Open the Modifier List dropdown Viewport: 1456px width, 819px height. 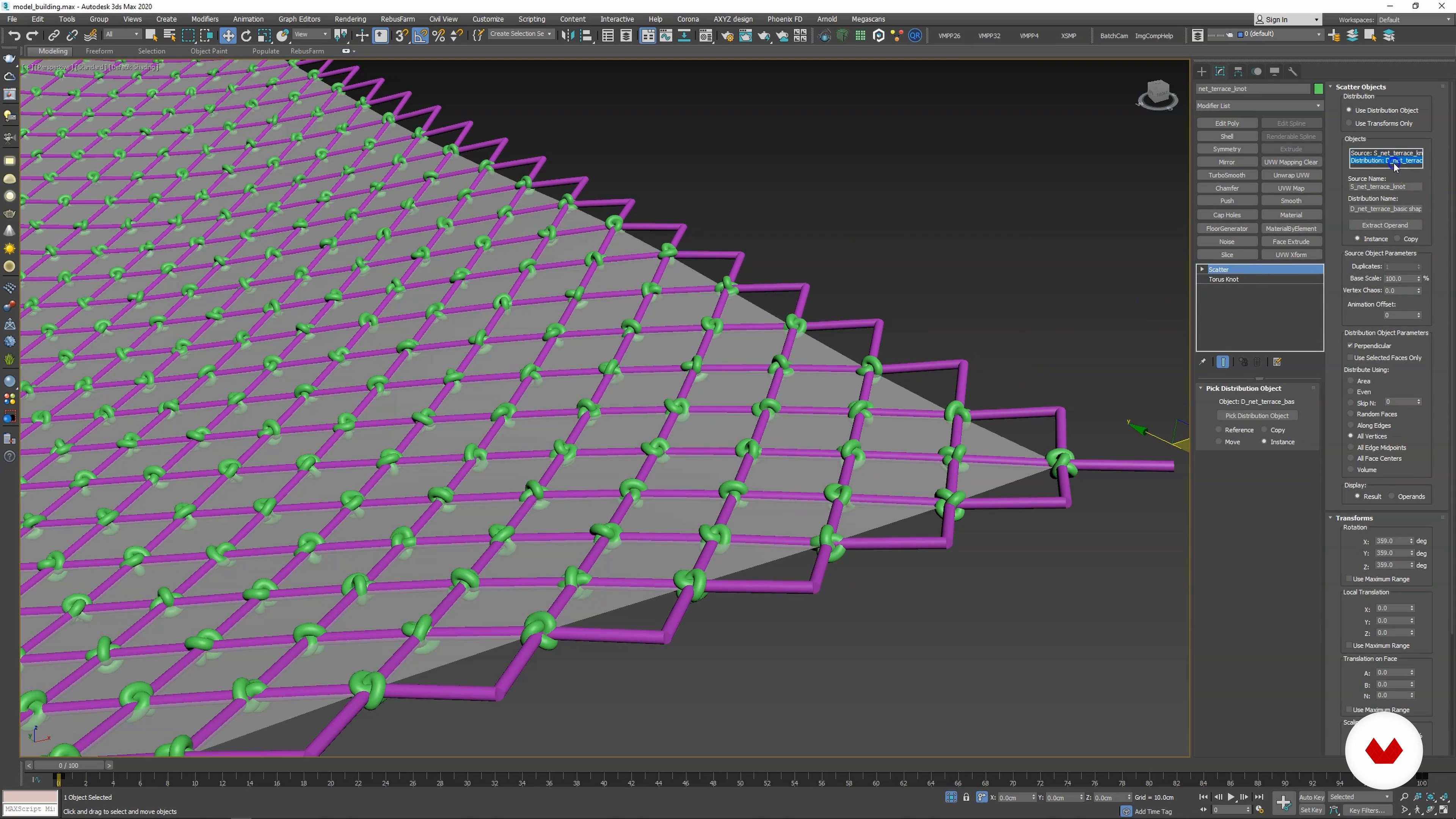point(1259,106)
